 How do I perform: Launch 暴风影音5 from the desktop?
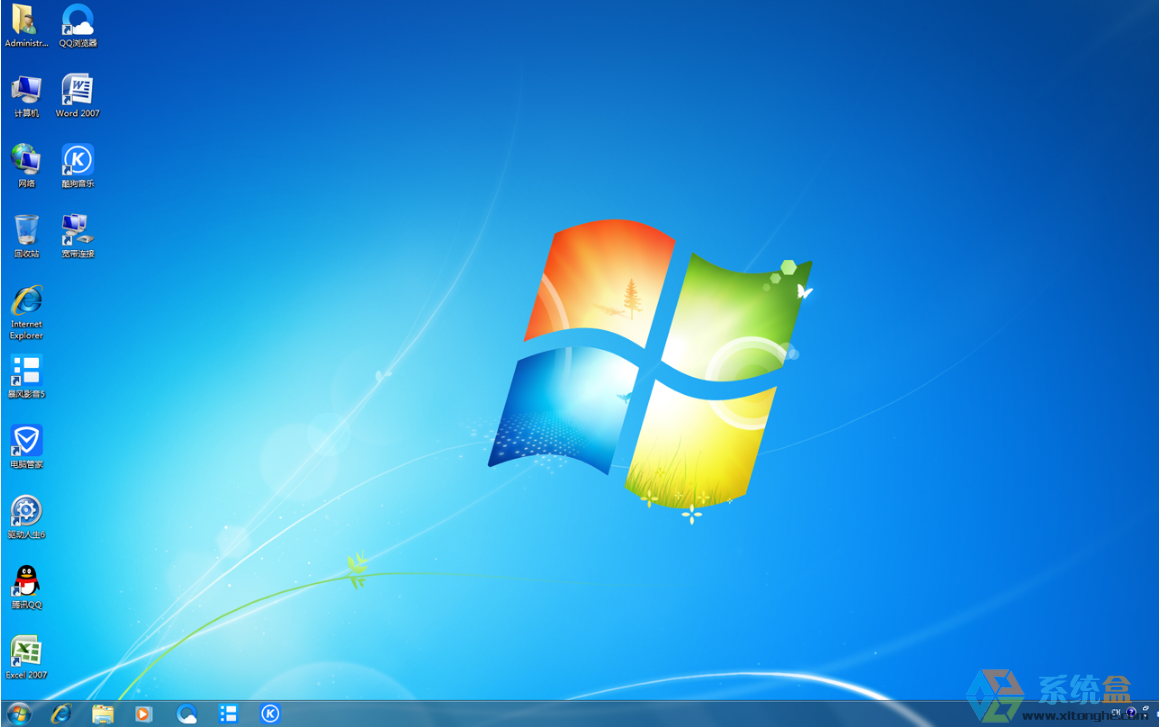click(x=26, y=376)
